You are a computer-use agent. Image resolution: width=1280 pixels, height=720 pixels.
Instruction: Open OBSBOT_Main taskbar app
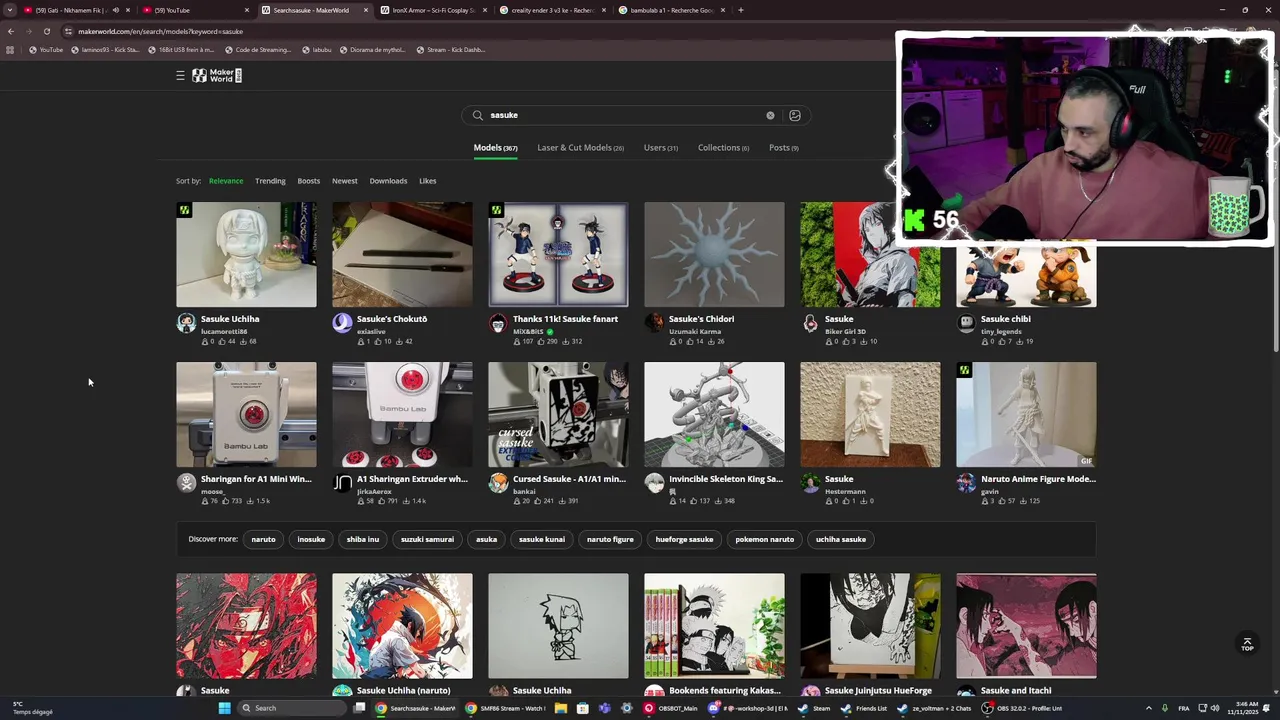(671, 708)
